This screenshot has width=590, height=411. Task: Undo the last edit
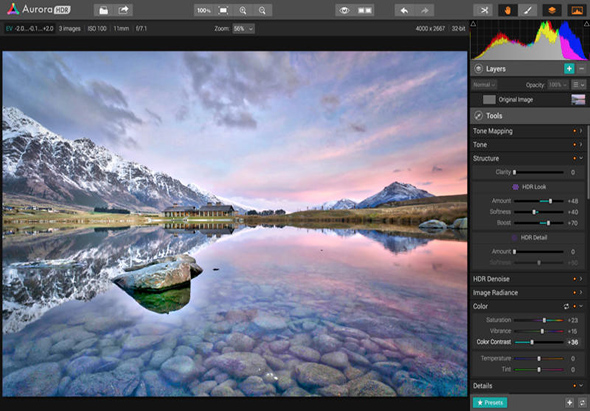click(404, 11)
